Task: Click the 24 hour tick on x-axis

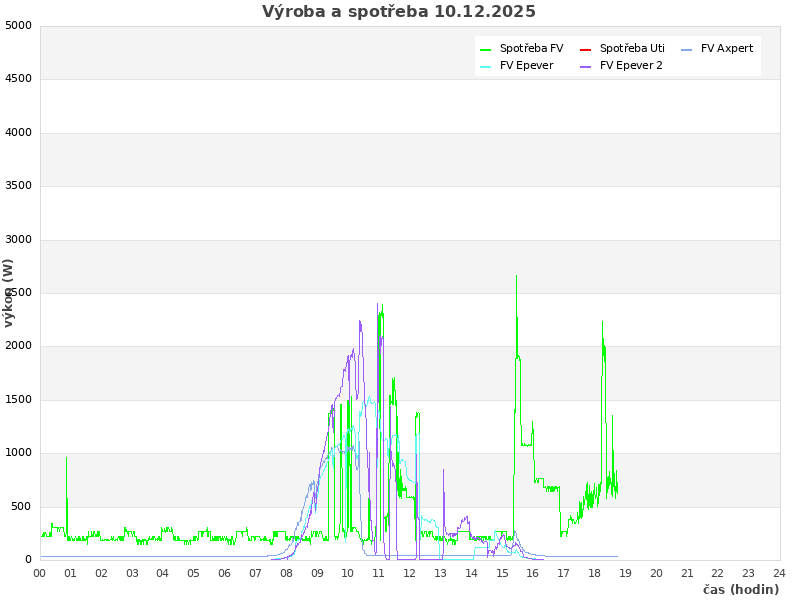Action: tap(779, 573)
